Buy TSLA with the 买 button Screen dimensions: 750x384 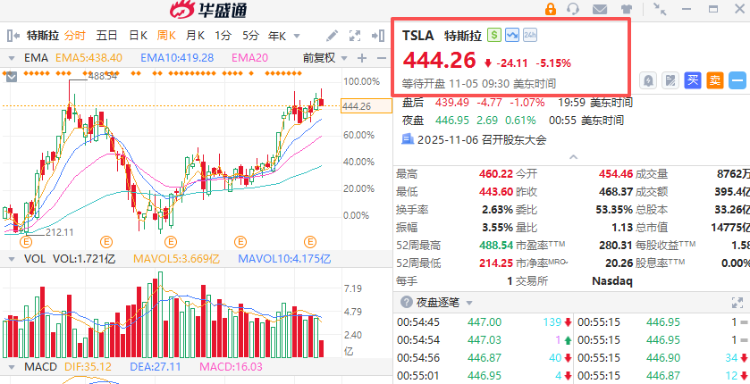pyautogui.click(x=693, y=80)
